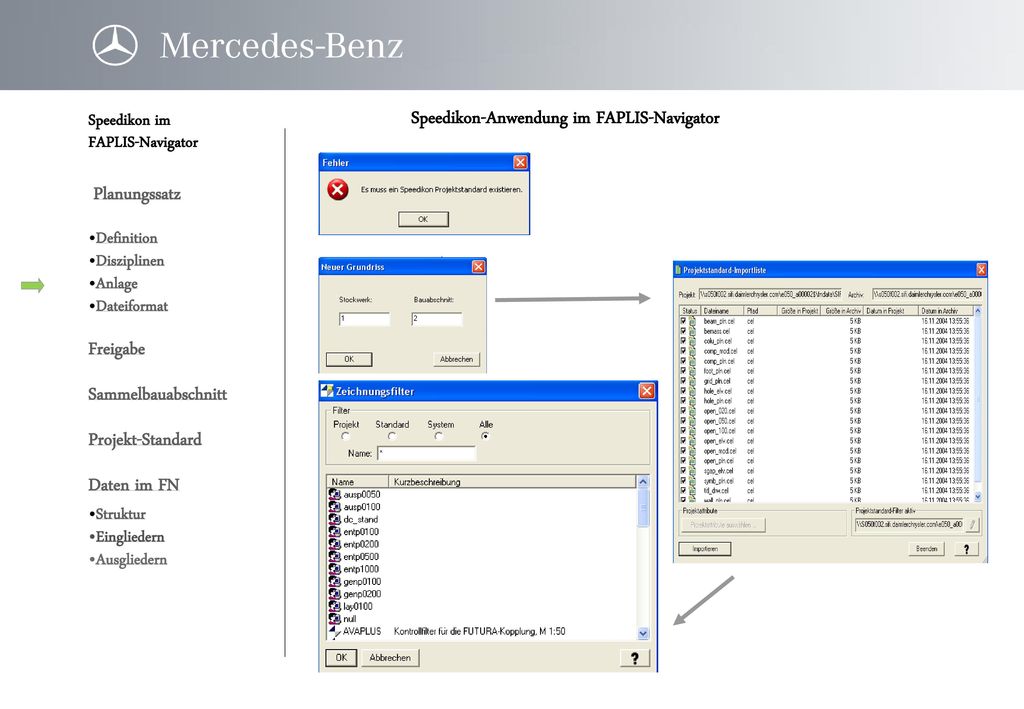Uncheck the foot_pln.cel checkbox
The height and width of the screenshot is (709, 1024).
tap(684, 371)
